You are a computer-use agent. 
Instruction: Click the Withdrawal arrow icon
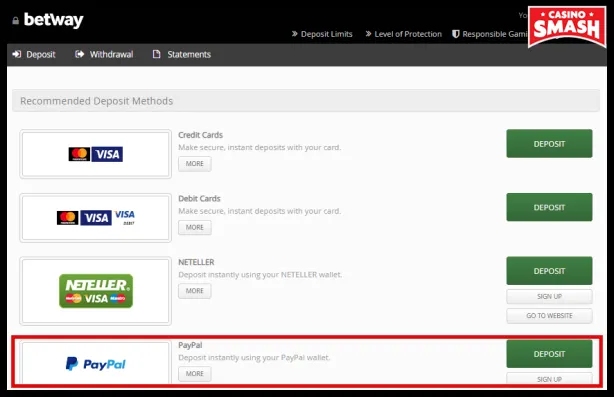pos(79,54)
